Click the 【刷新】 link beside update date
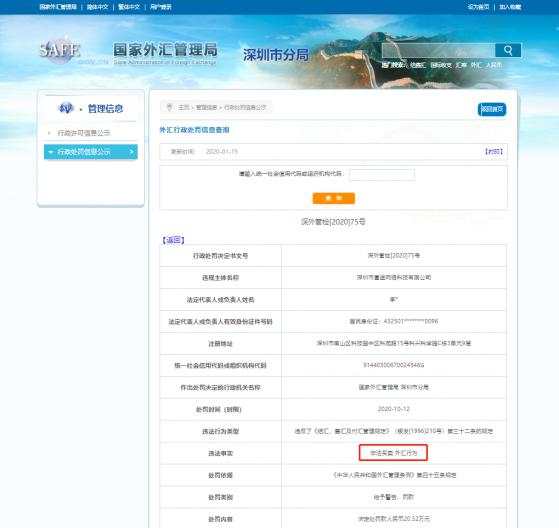This screenshot has height=528, width=559. pos(494,152)
